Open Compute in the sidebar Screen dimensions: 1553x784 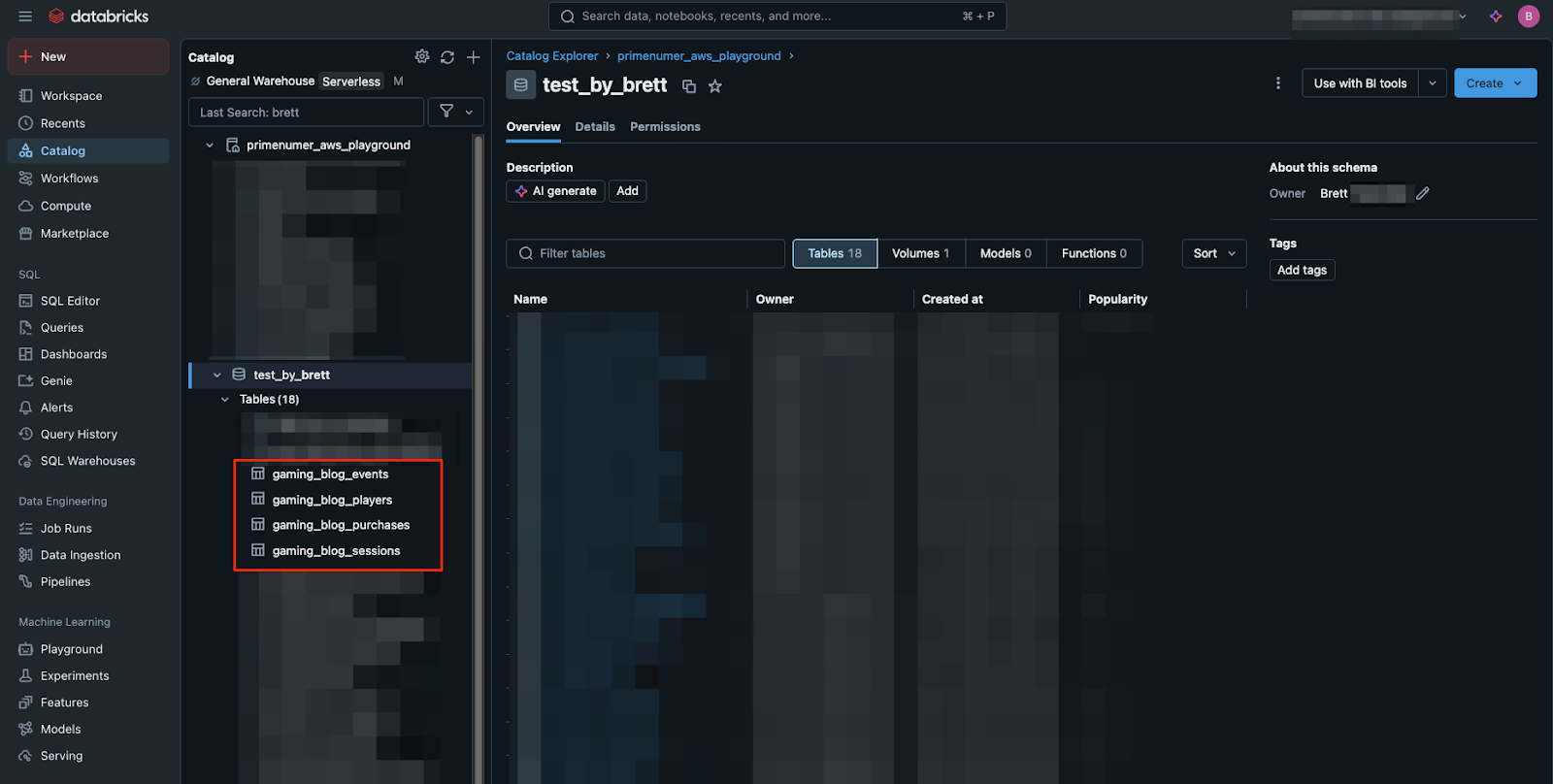click(x=88, y=206)
